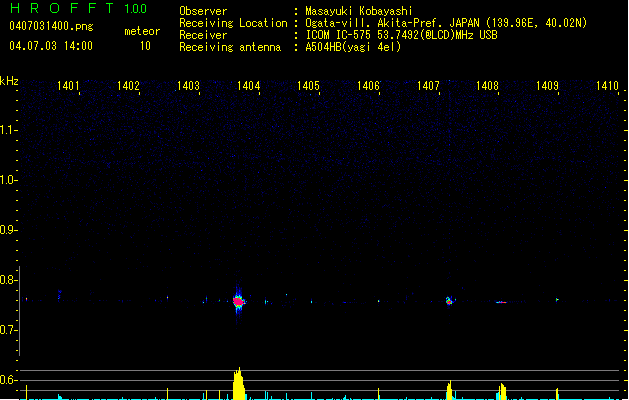This screenshot has height=400, width=629.
Task: Click time tick 1408
Action: 487,86
